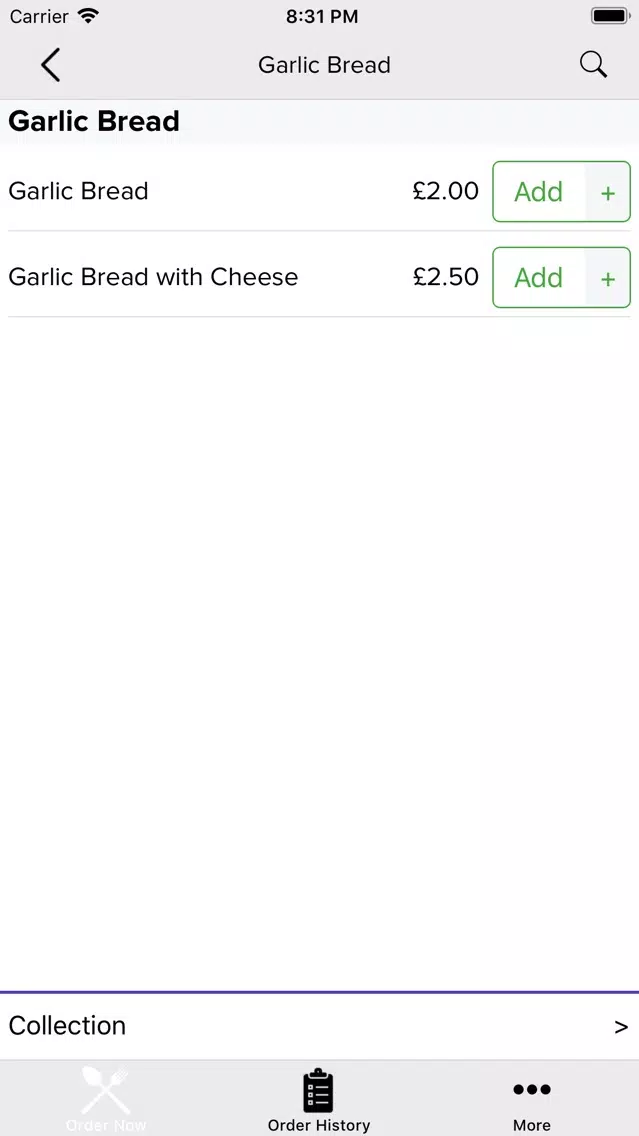This screenshot has width=639, height=1136.
Task: Tap the Garlic Bread title in the navigation bar
Action: (324, 65)
